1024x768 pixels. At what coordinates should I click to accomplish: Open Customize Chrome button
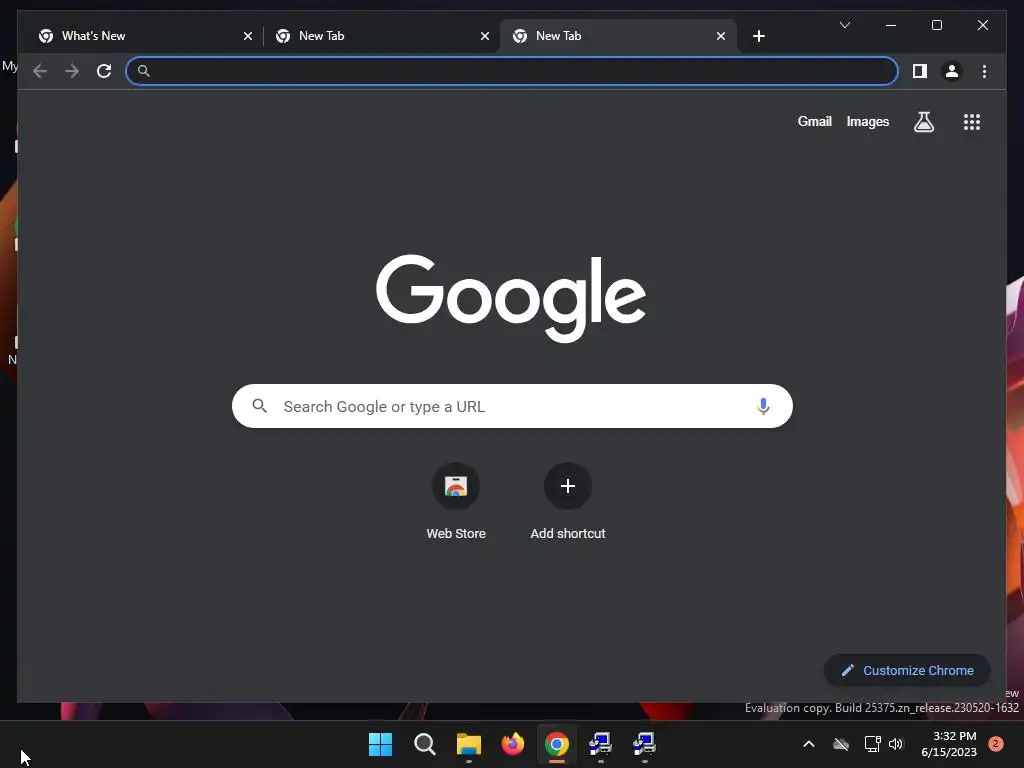(x=907, y=670)
